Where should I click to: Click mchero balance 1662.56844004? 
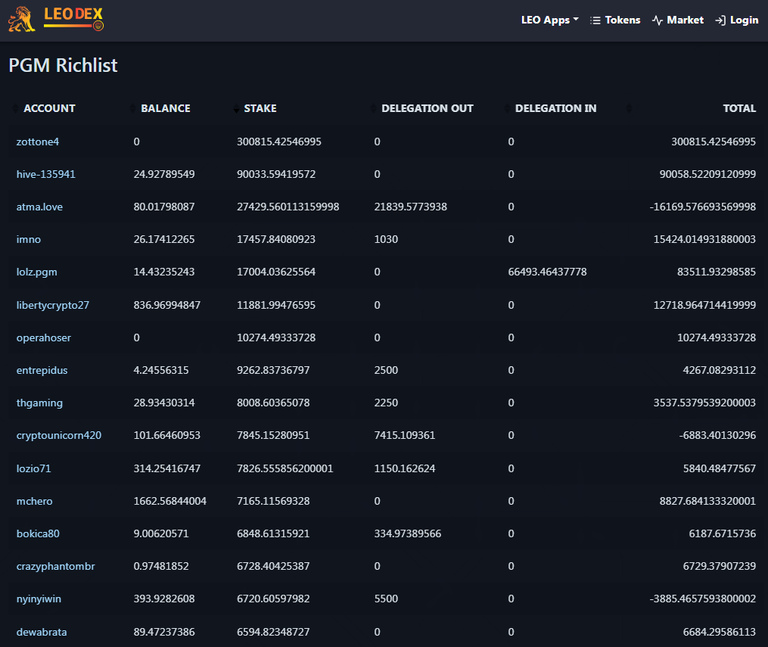[170, 501]
